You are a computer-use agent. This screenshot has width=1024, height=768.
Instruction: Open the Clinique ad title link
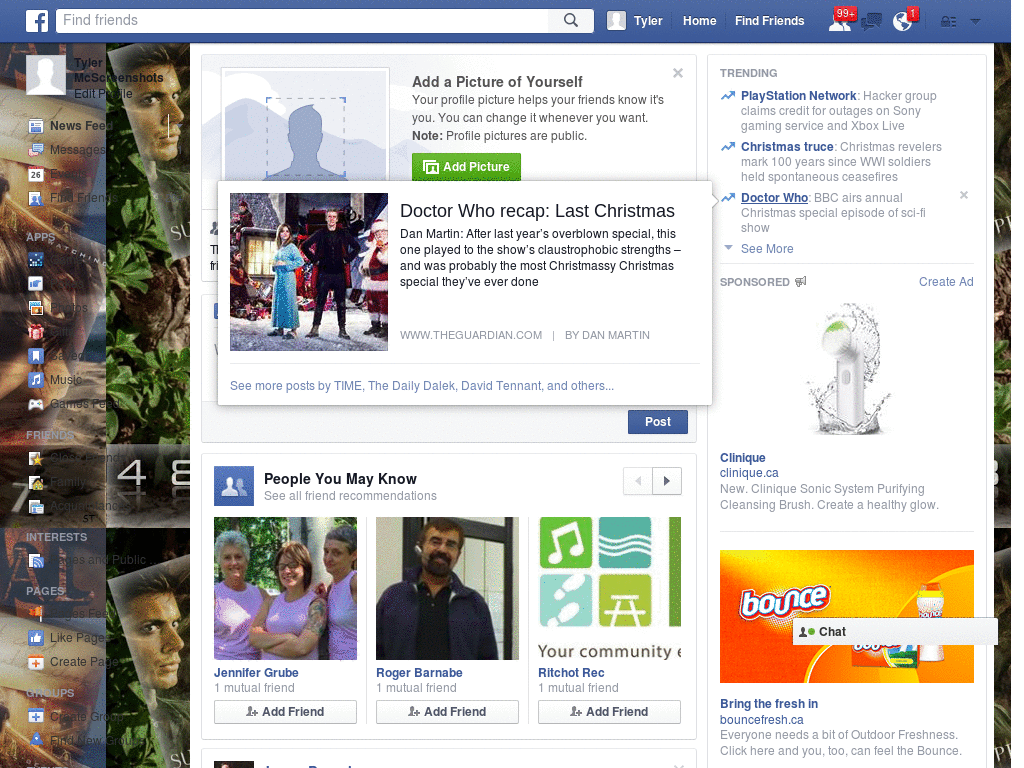[743, 458]
